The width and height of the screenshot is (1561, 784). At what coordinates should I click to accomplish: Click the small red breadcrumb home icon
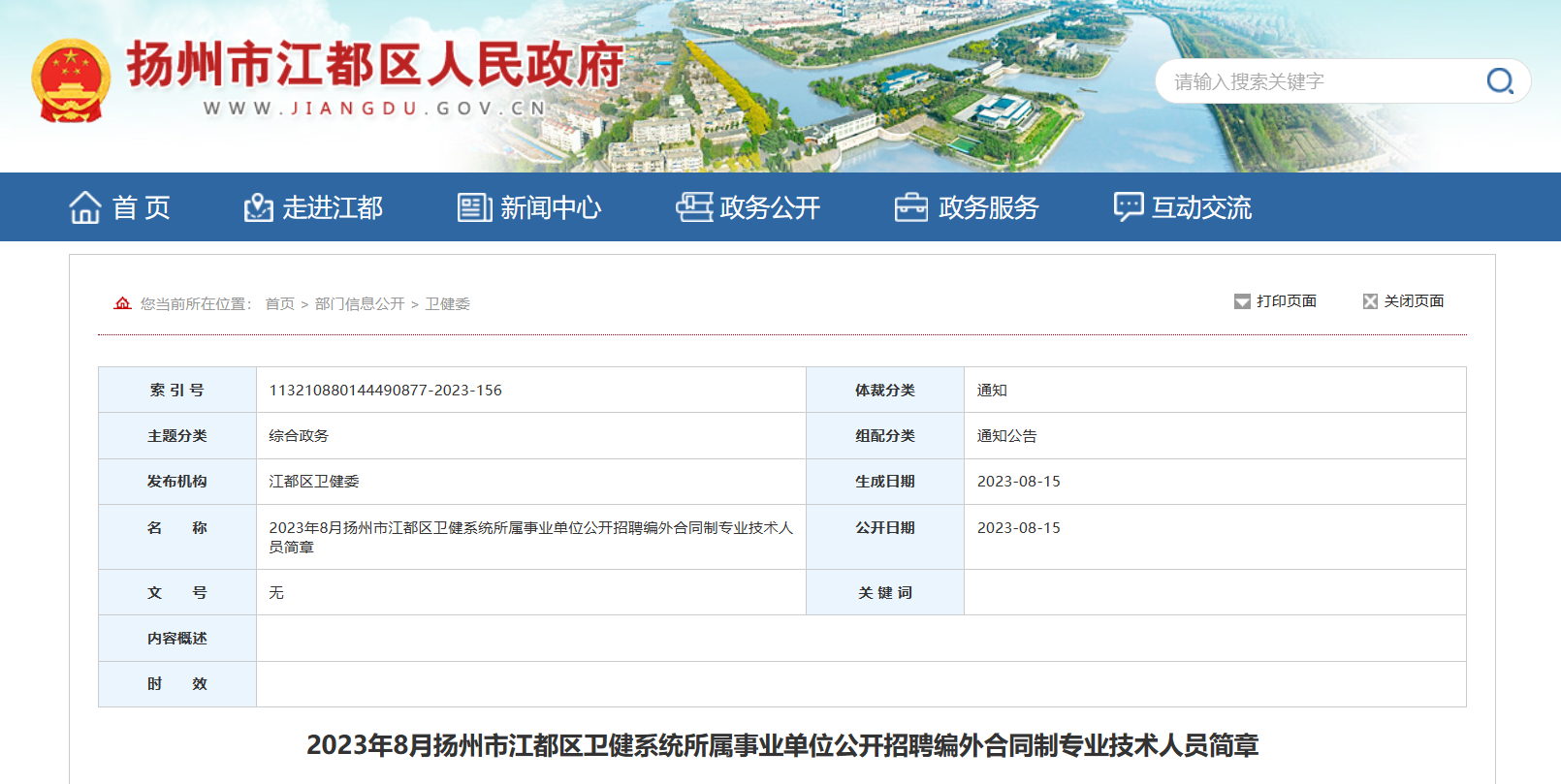[122, 303]
